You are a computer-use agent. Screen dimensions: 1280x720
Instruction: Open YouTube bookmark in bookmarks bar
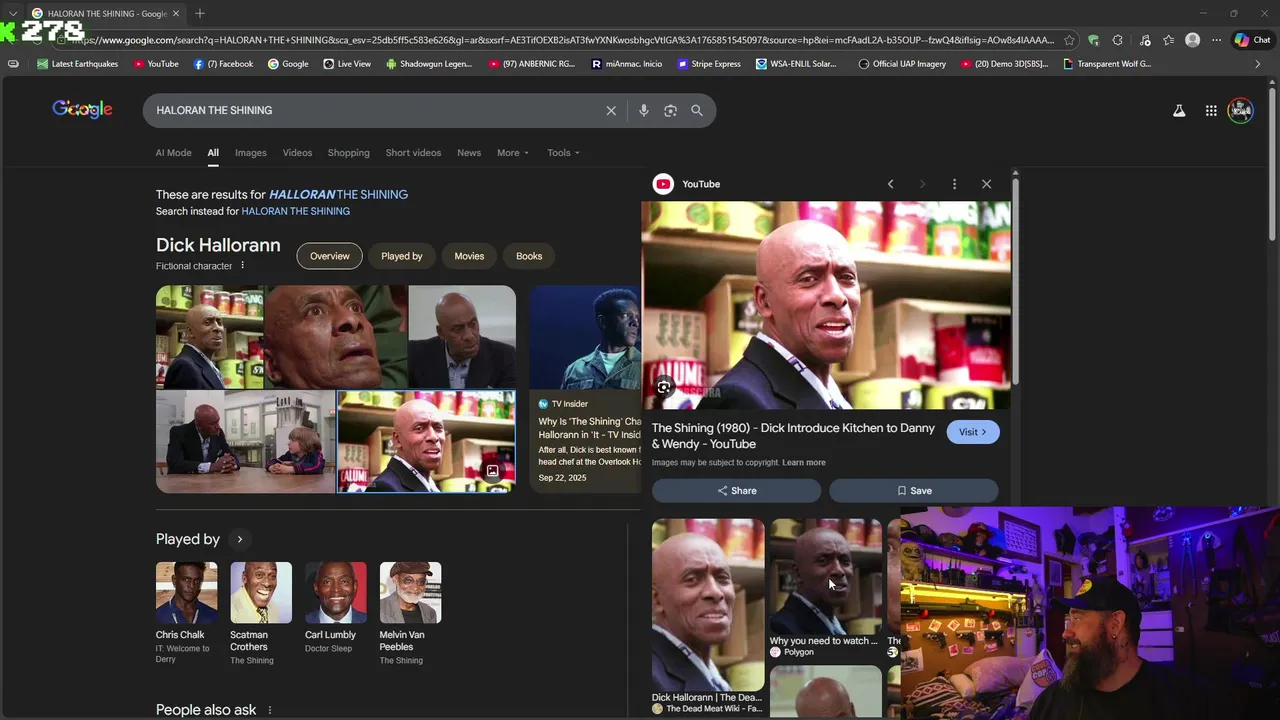[x=156, y=64]
